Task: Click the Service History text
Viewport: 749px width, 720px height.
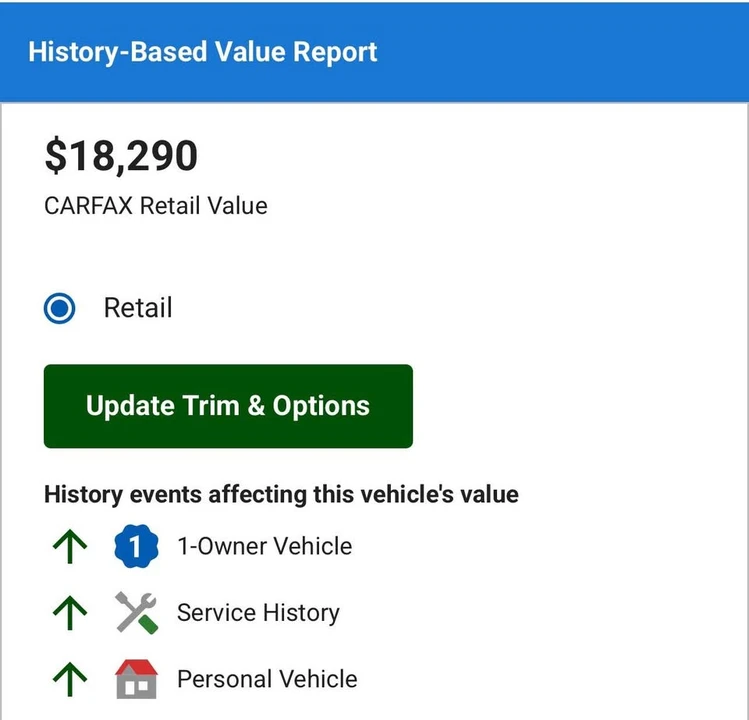Action: point(258,613)
